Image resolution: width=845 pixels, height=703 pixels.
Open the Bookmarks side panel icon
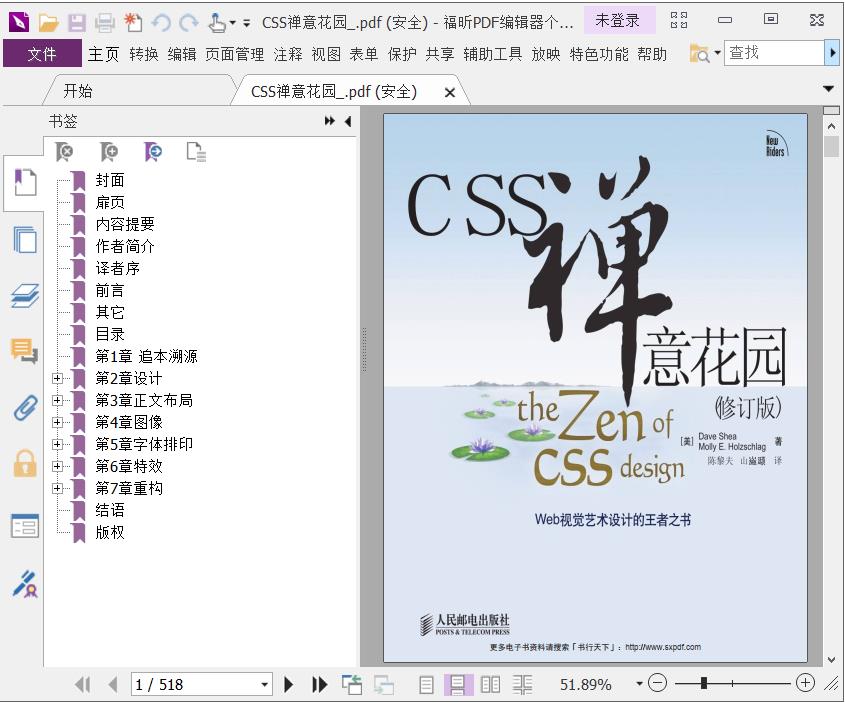pyautogui.click(x=25, y=183)
